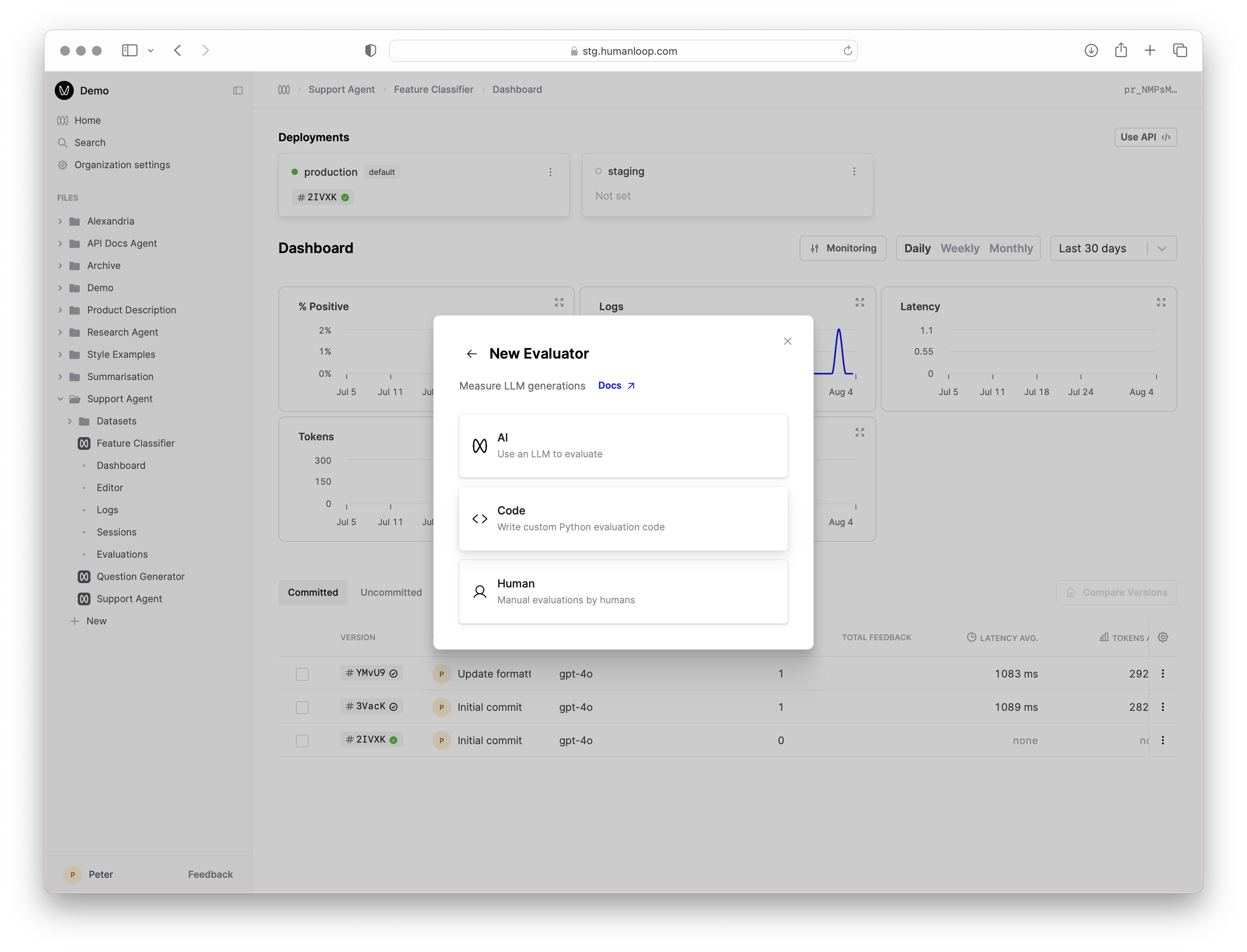Image resolution: width=1247 pixels, height=952 pixels.
Task: Click the back arrow in New Evaluator dialog
Action: point(471,353)
